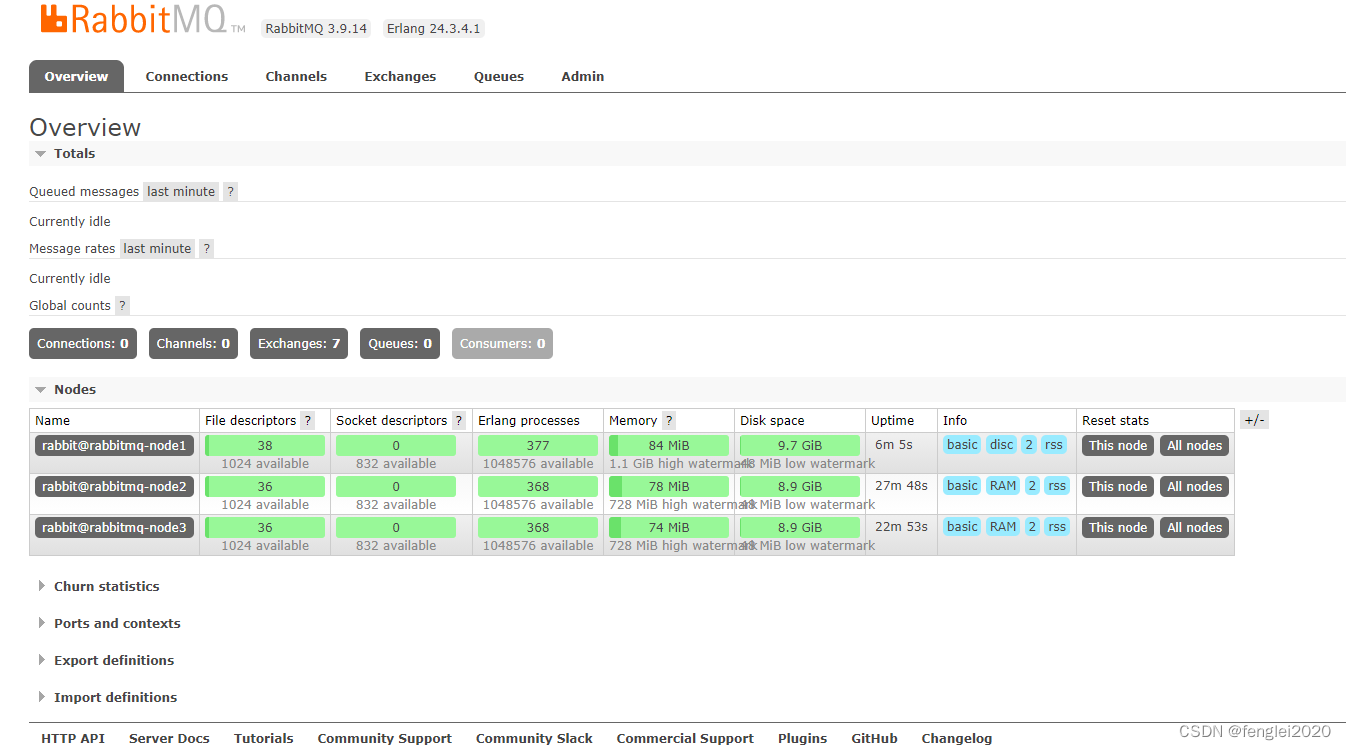Click node2 uptime value 27m 48s
Image resolution: width=1346 pixels, height=750 pixels.
click(901, 486)
